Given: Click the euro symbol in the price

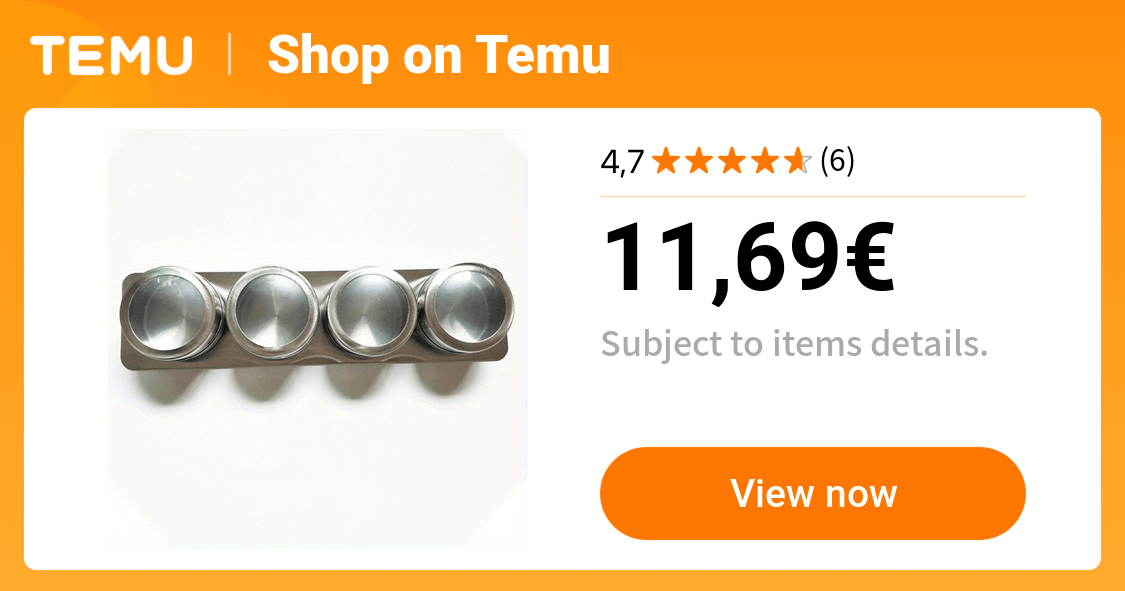Looking at the screenshot, I should [870, 256].
